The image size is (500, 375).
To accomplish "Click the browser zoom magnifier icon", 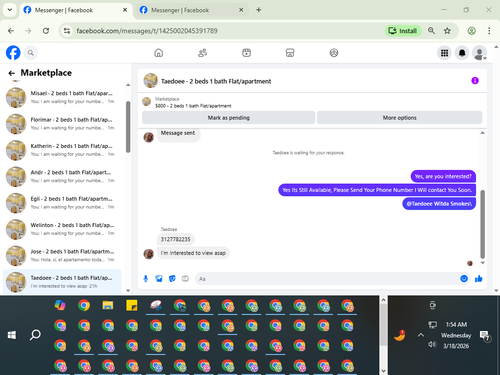I will (x=431, y=31).
